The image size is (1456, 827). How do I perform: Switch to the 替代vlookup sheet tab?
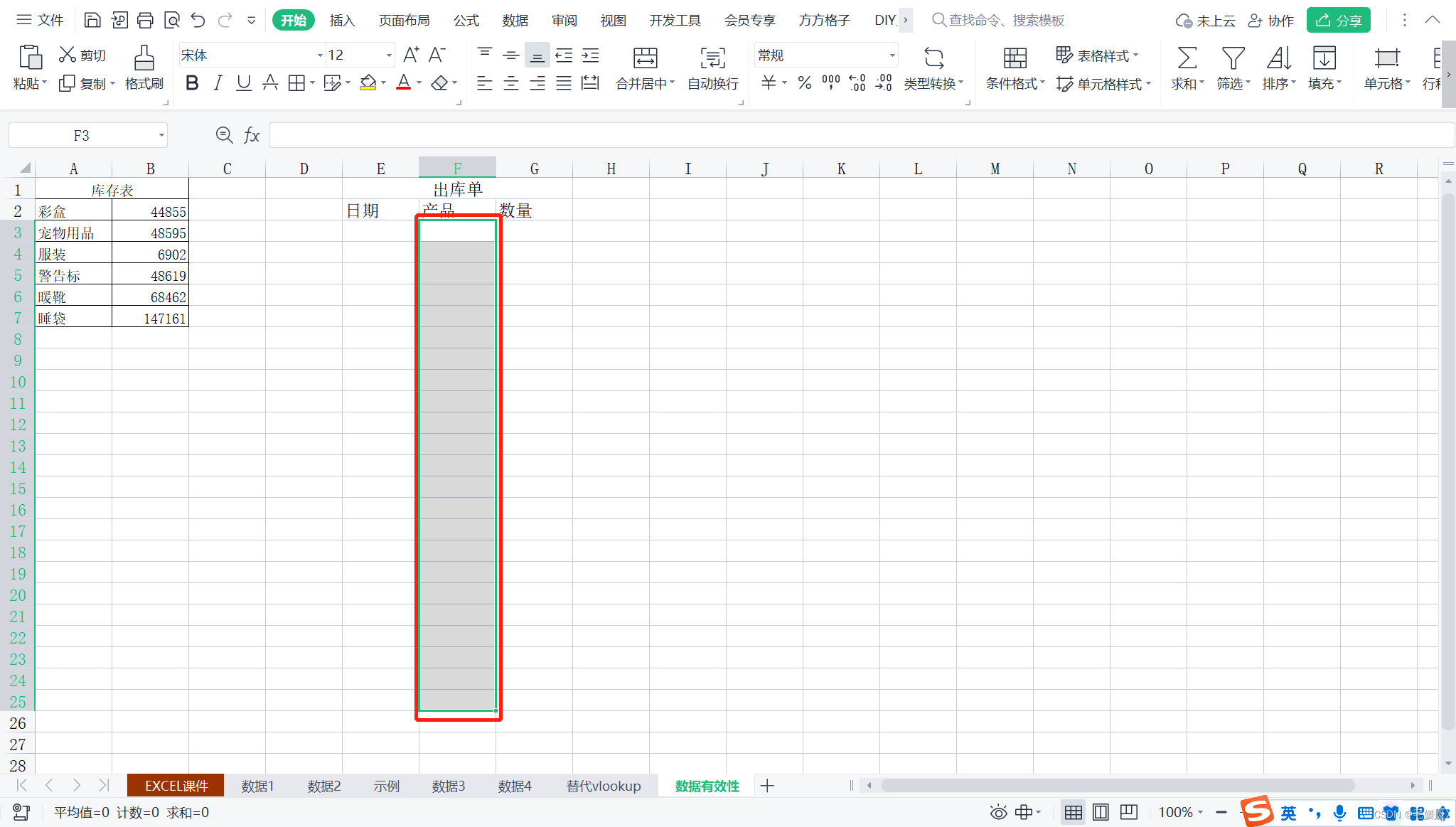(603, 786)
